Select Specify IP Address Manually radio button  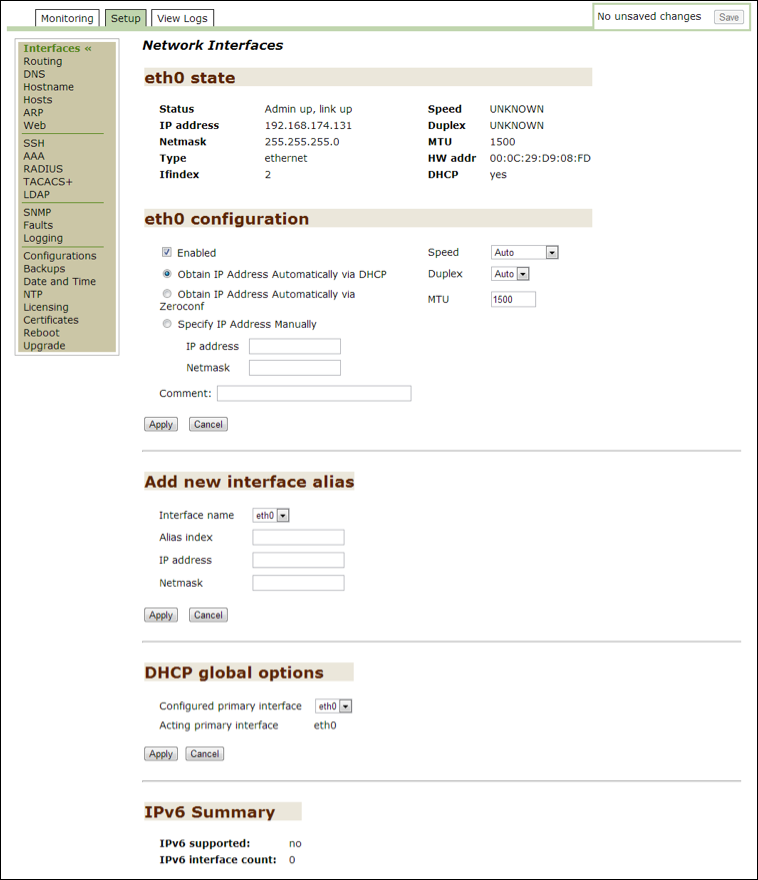(x=167, y=324)
